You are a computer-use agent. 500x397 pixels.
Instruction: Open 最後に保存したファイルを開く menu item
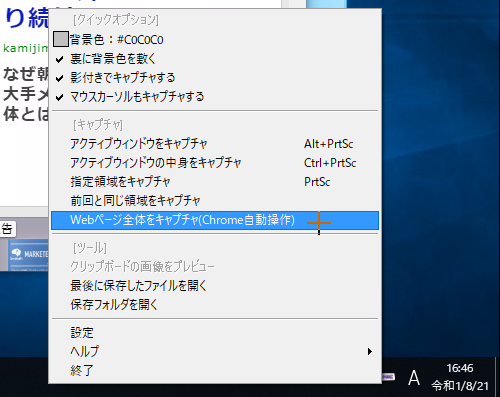(x=215, y=286)
